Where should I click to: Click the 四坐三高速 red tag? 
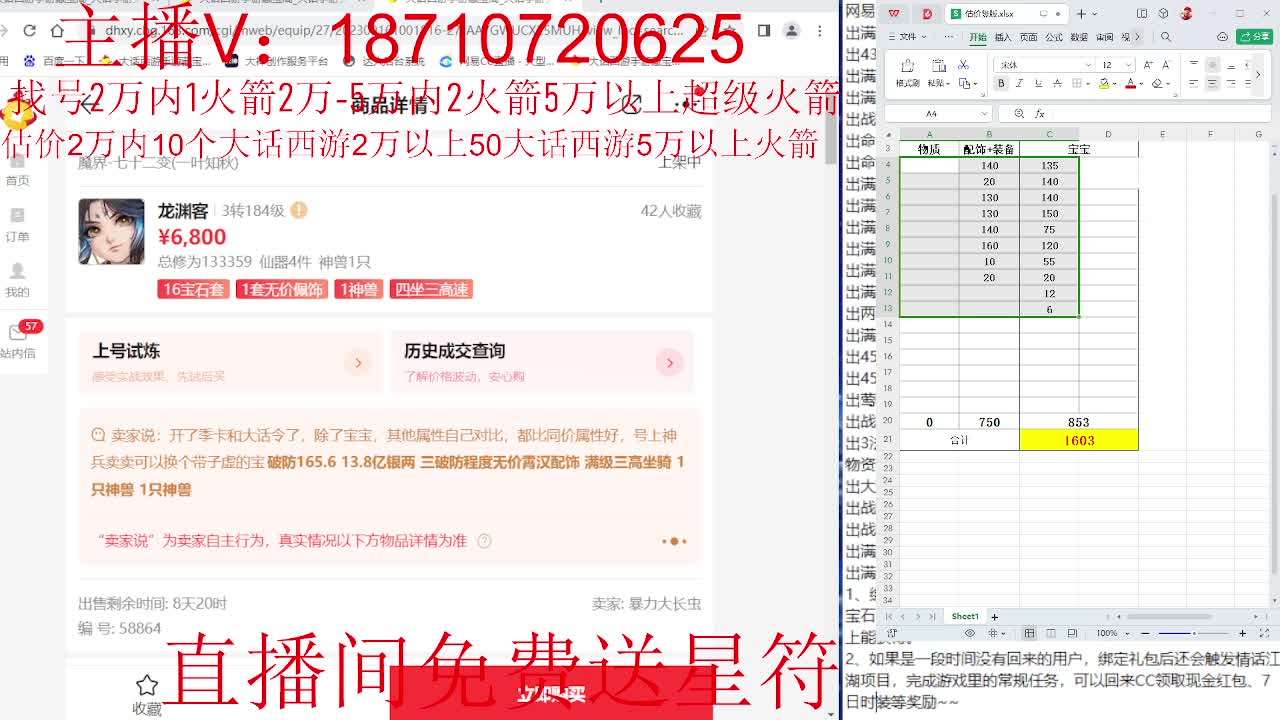point(431,289)
